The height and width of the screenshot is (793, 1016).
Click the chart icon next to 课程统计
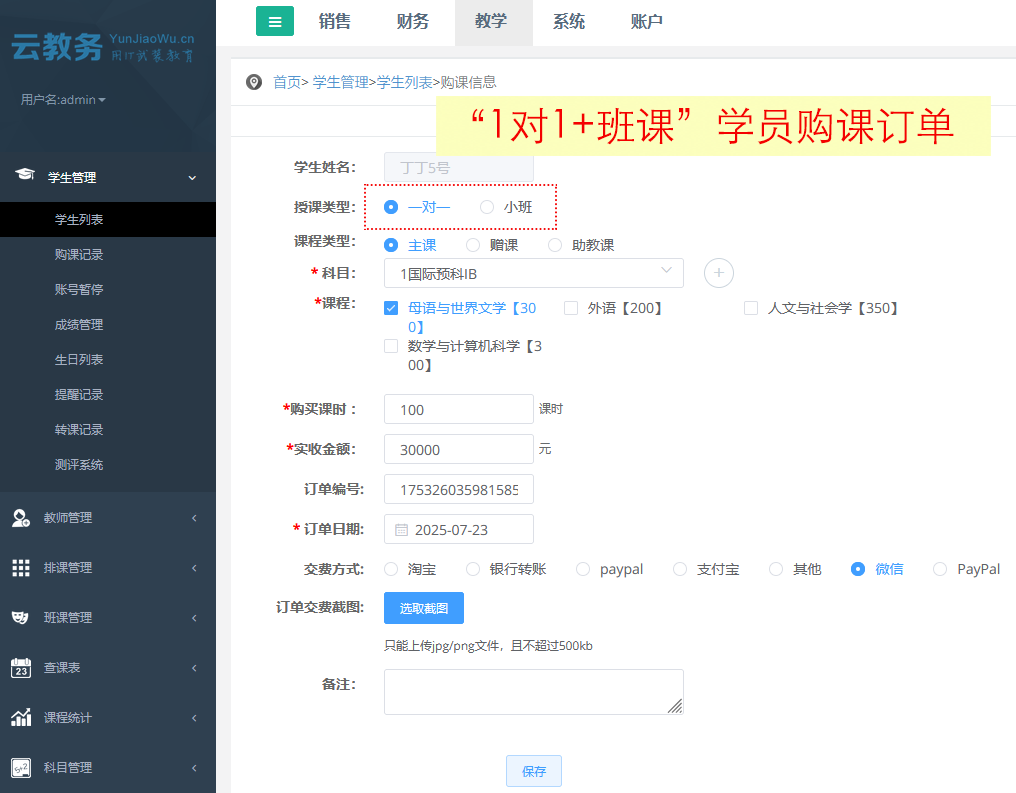point(21,717)
